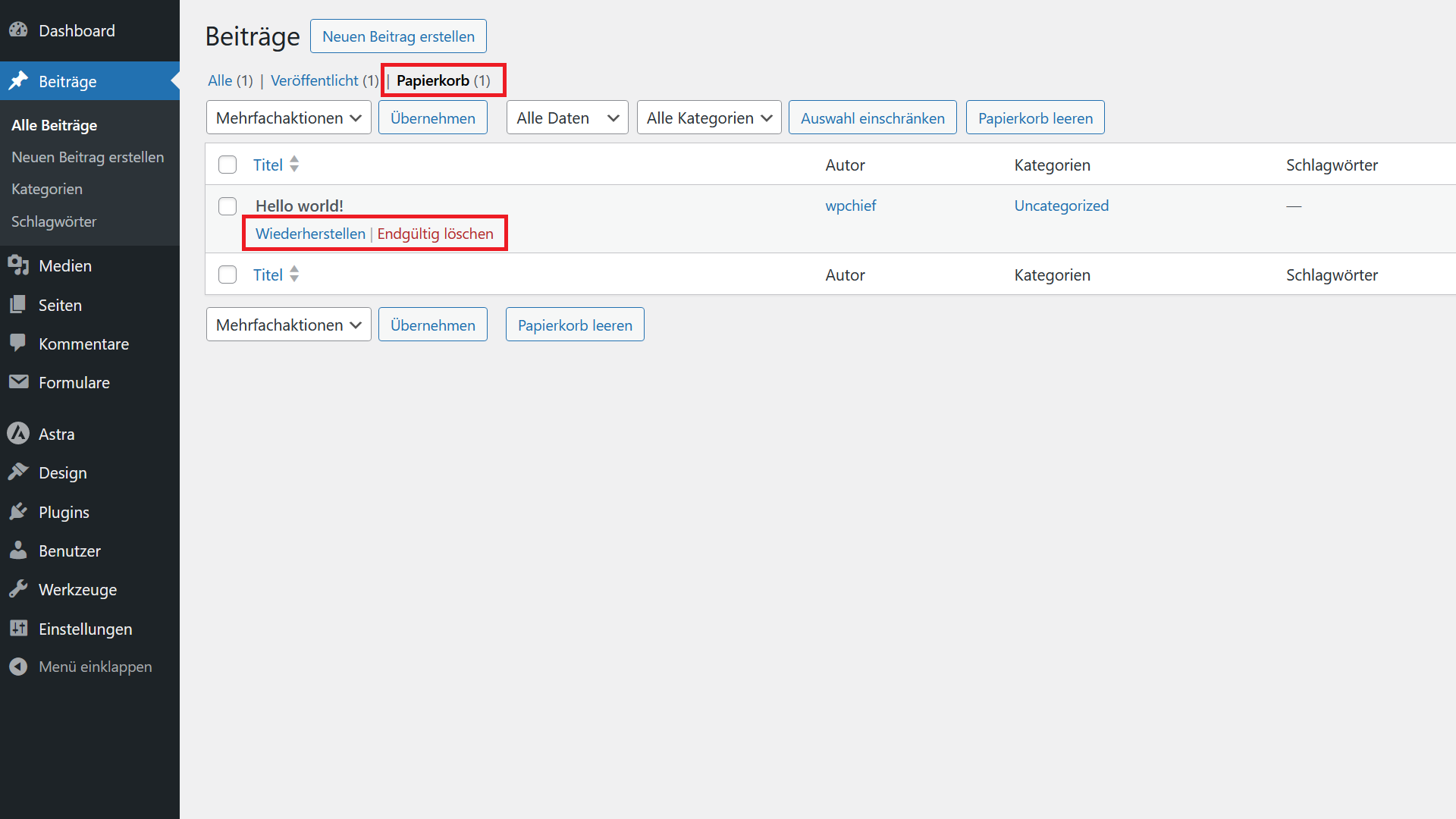Click header Kategorien column label

tap(1053, 165)
